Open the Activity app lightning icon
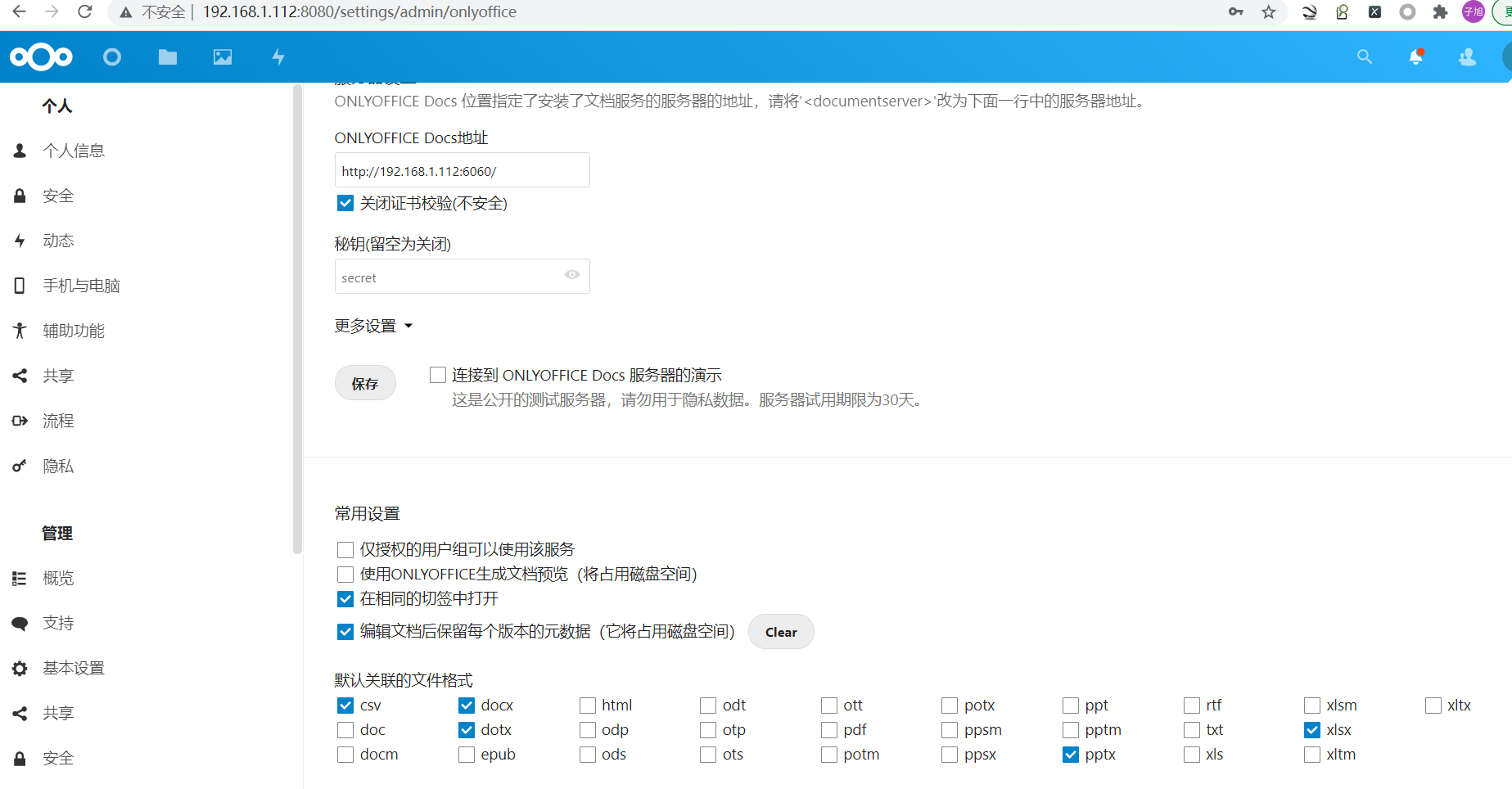Viewport: 1512px width, 789px height. coord(278,56)
